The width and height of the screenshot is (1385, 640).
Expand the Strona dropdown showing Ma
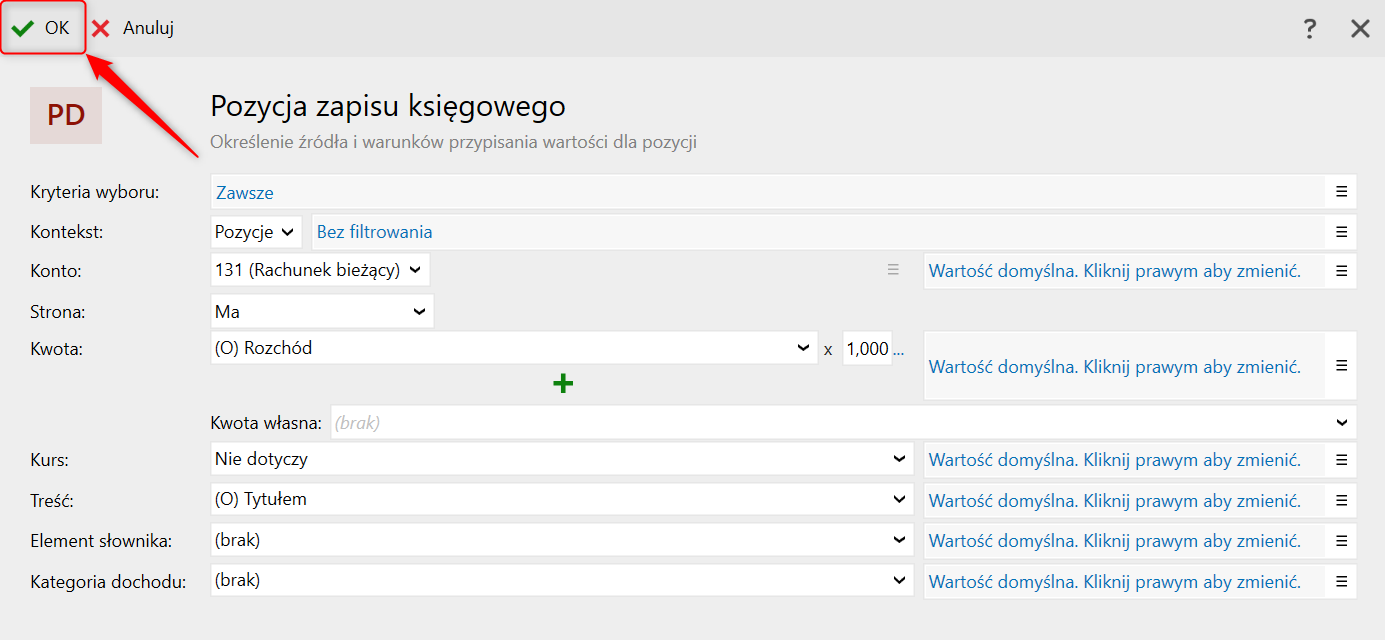[322, 312]
